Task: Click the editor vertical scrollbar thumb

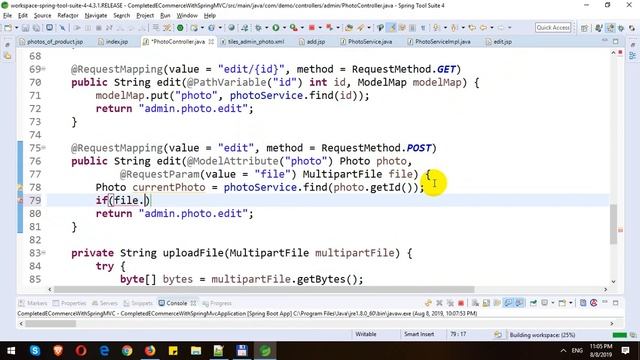Action: [x=614, y=224]
